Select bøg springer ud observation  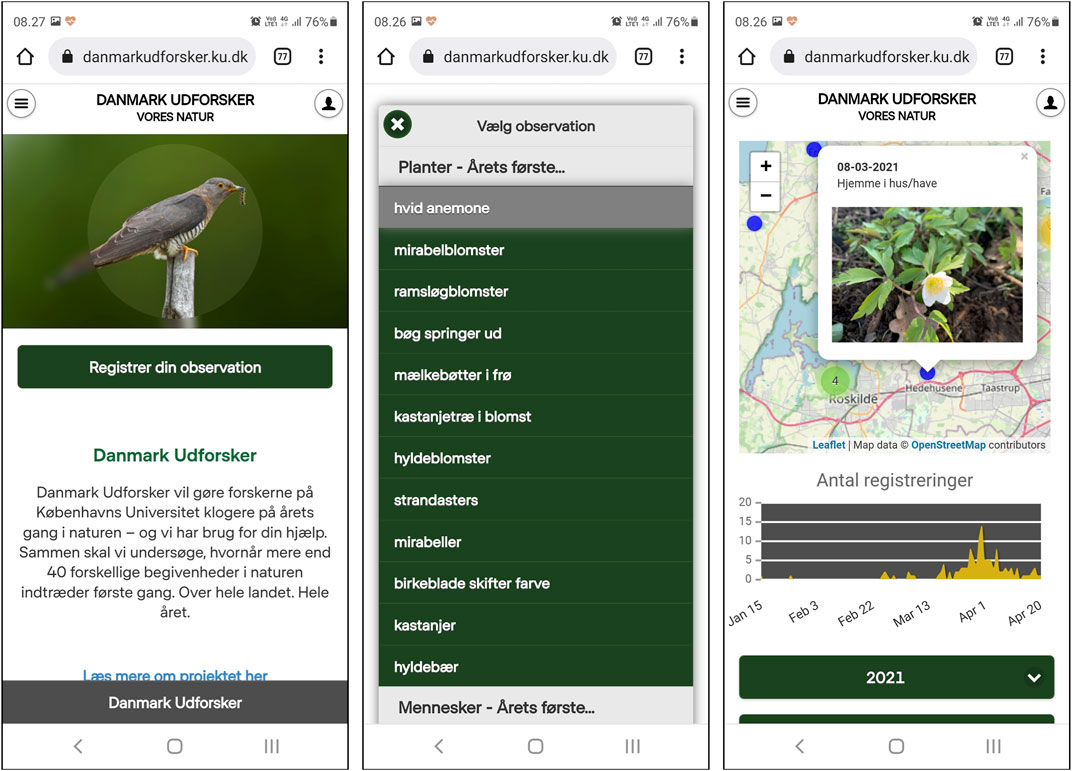536,333
